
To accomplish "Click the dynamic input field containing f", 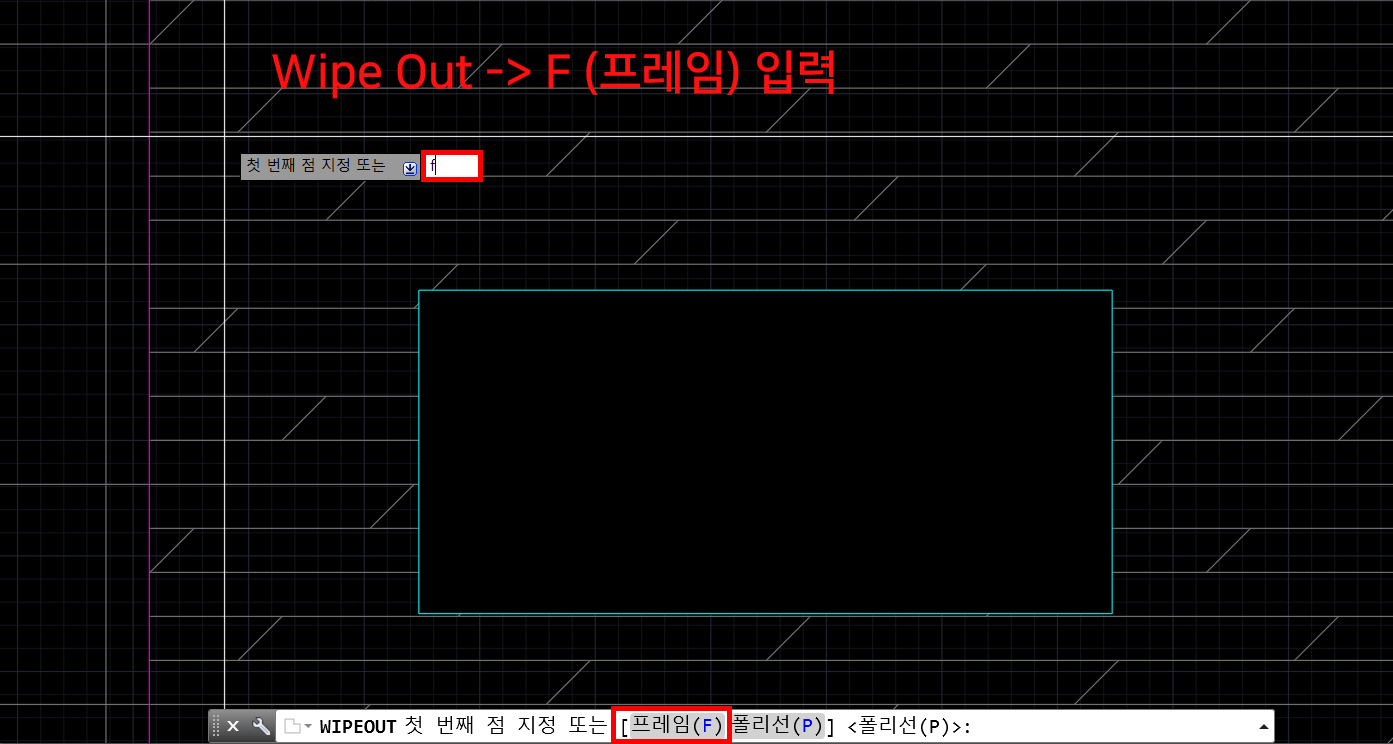I will click(x=452, y=166).
